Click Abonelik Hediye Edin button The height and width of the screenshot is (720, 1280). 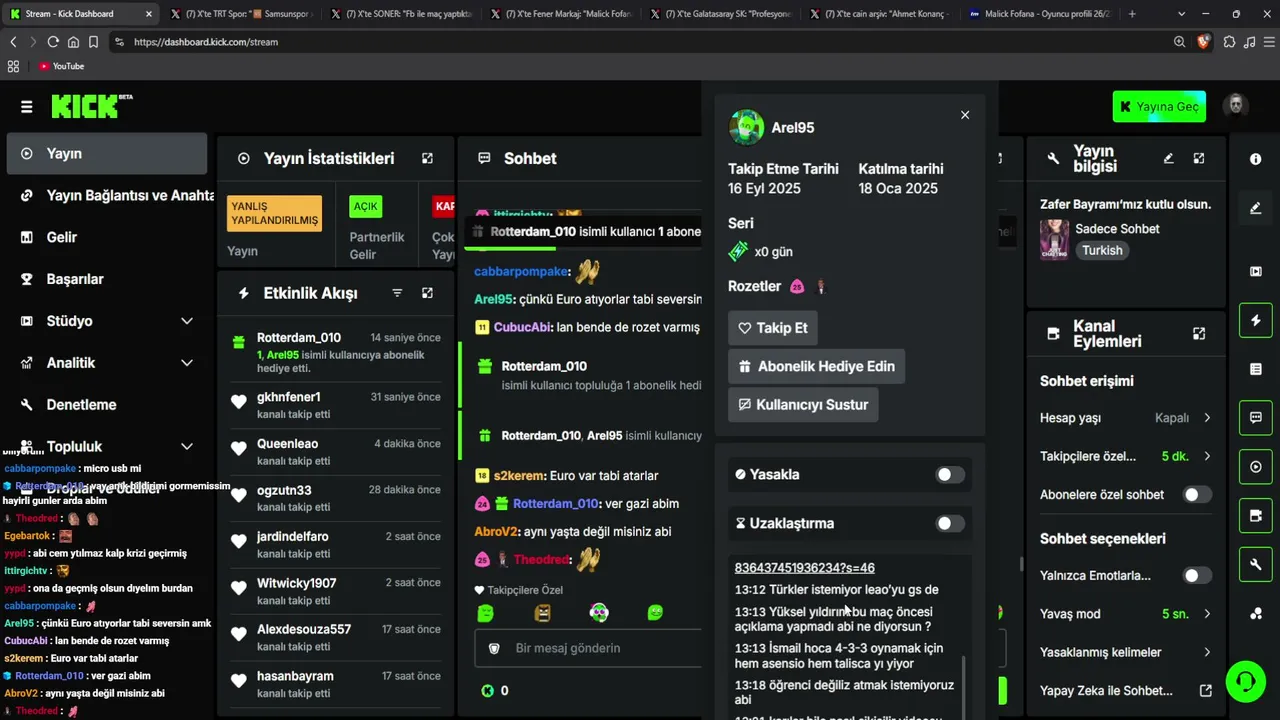(x=816, y=366)
